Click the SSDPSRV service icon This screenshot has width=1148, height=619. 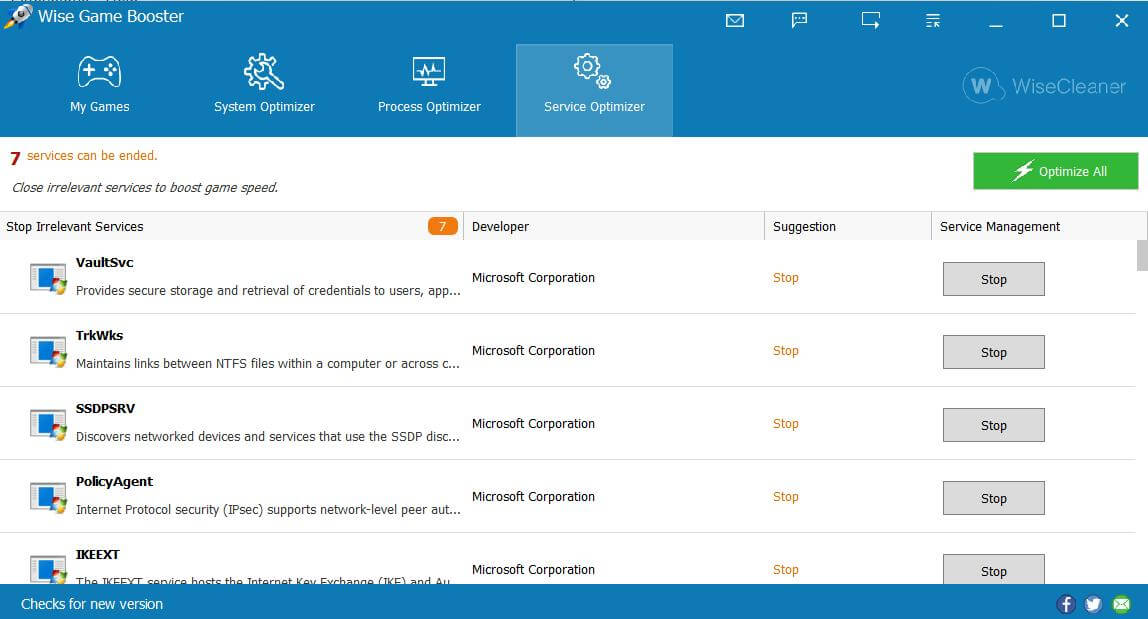pyautogui.click(x=48, y=425)
